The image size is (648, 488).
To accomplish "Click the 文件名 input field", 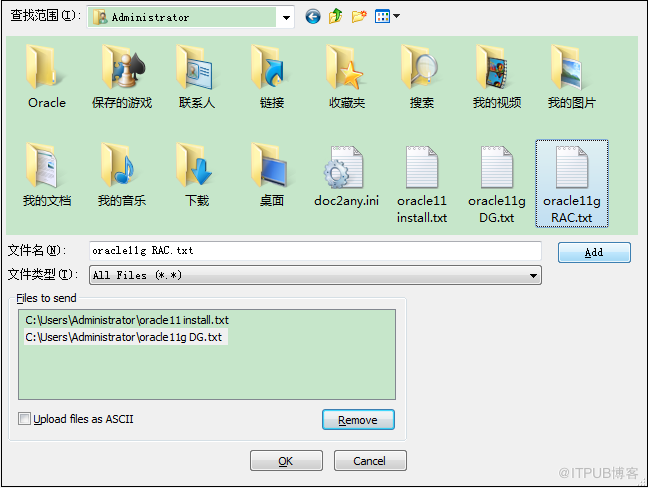I will (315, 251).
